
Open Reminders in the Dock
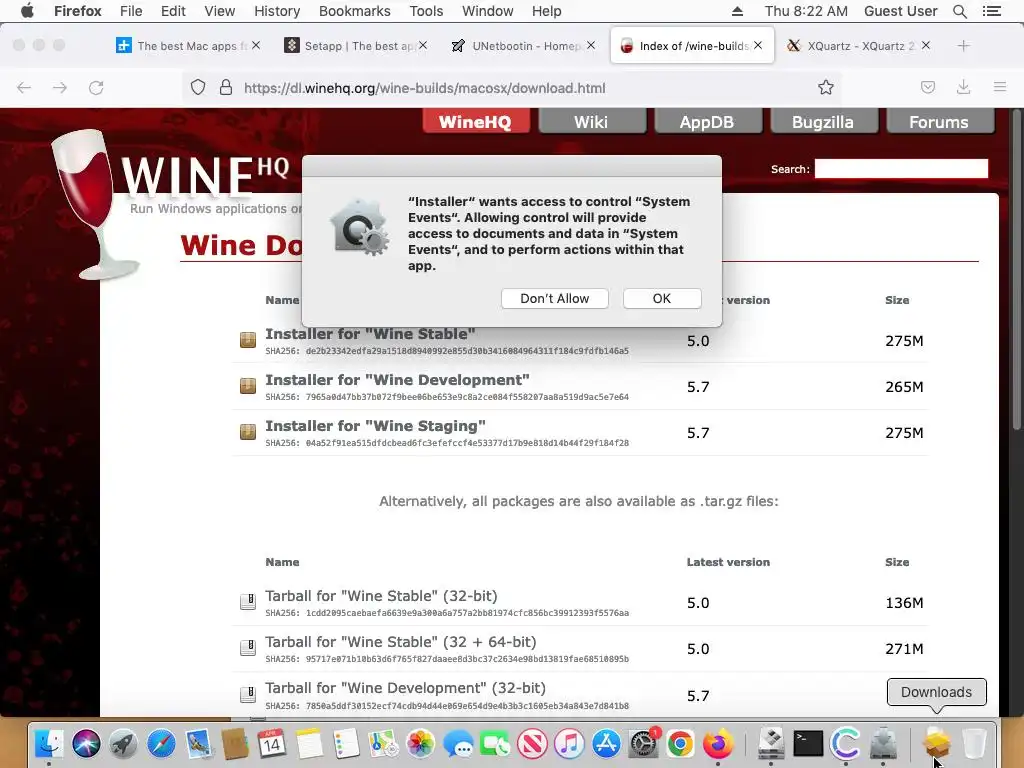tap(346, 744)
